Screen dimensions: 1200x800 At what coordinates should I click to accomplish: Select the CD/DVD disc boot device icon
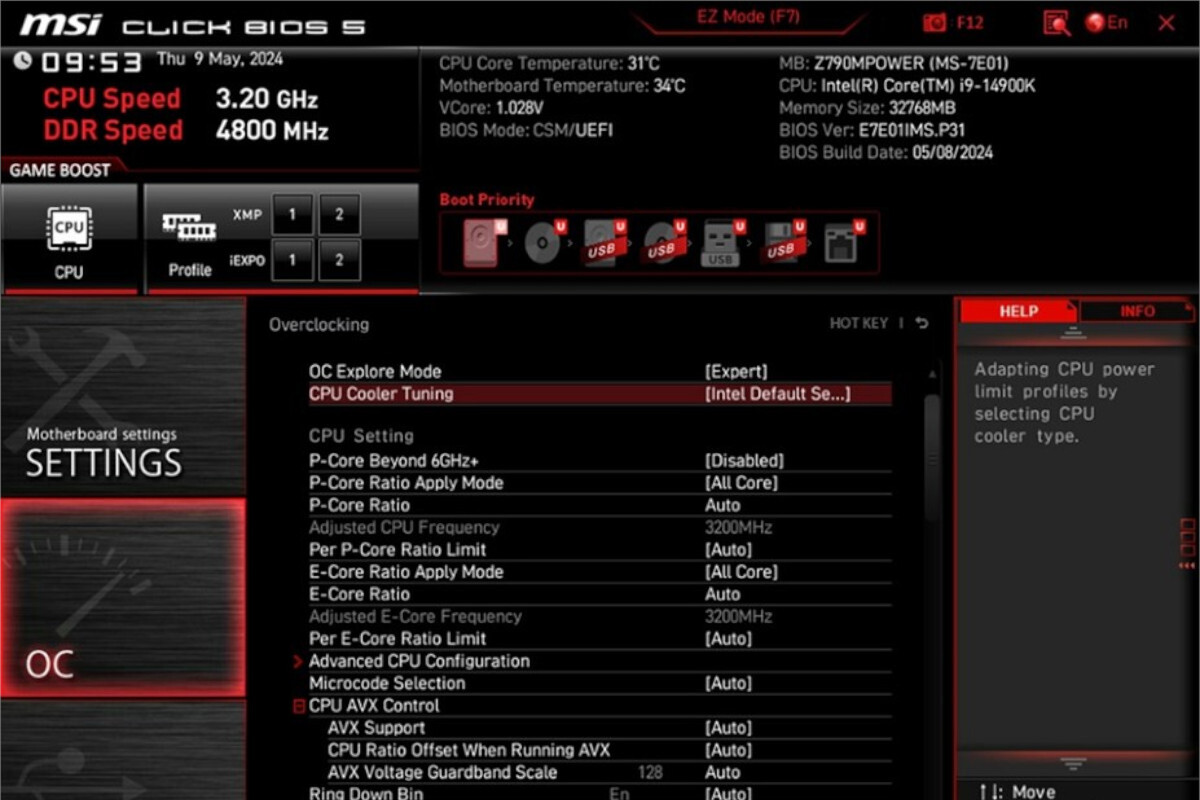click(x=545, y=242)
